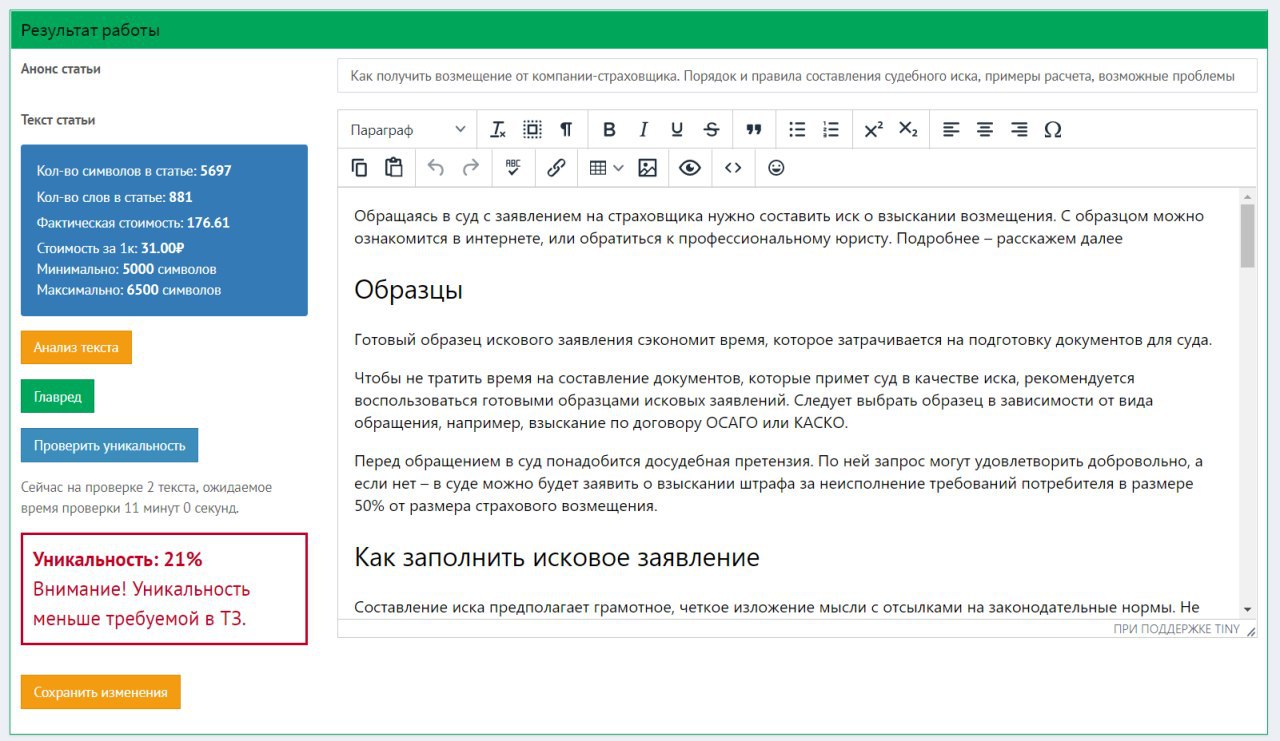Click paragraph starting Готовый образец искового
The width and height of the screenshot is (1280, 741).
(x=783, y=340)
